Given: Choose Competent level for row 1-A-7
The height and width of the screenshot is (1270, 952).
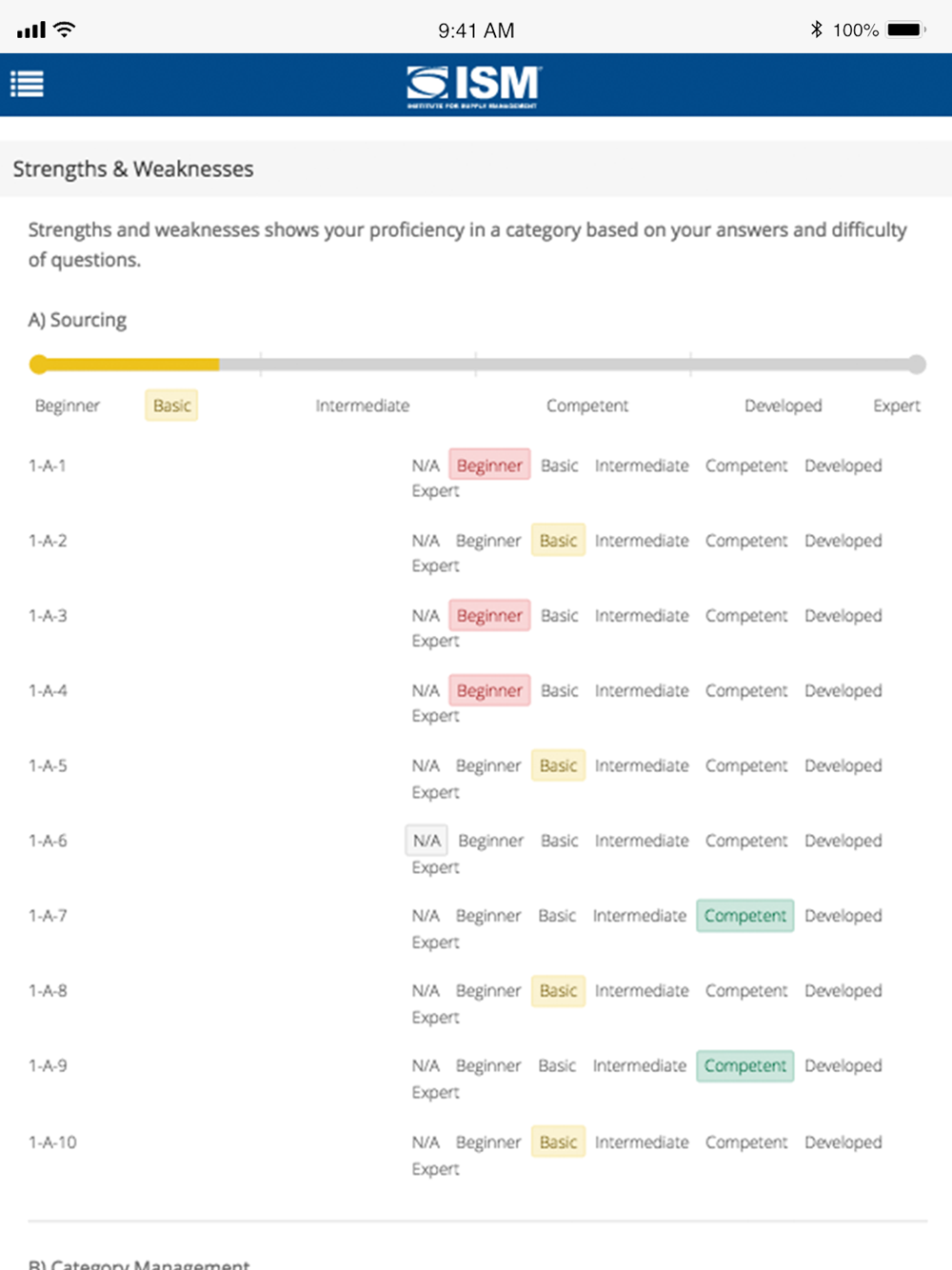Looking at the screenshot, I should click(744, 916).
